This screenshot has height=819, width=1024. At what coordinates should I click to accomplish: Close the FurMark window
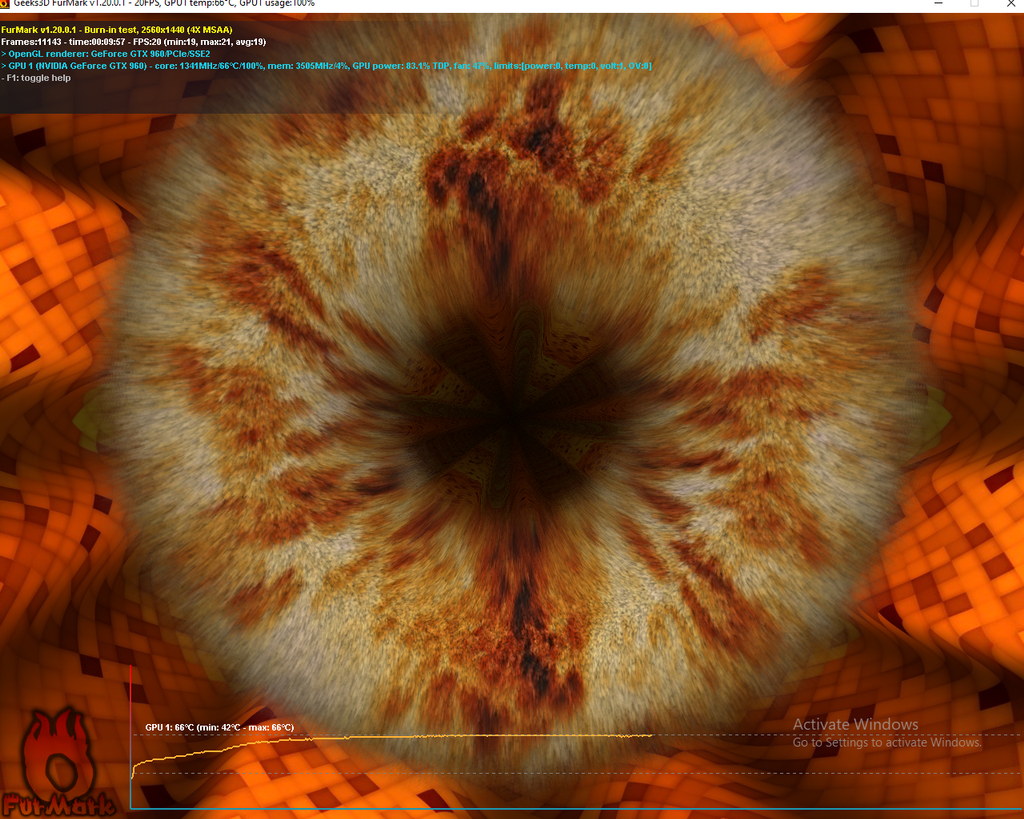click(x=1010, y=3)
